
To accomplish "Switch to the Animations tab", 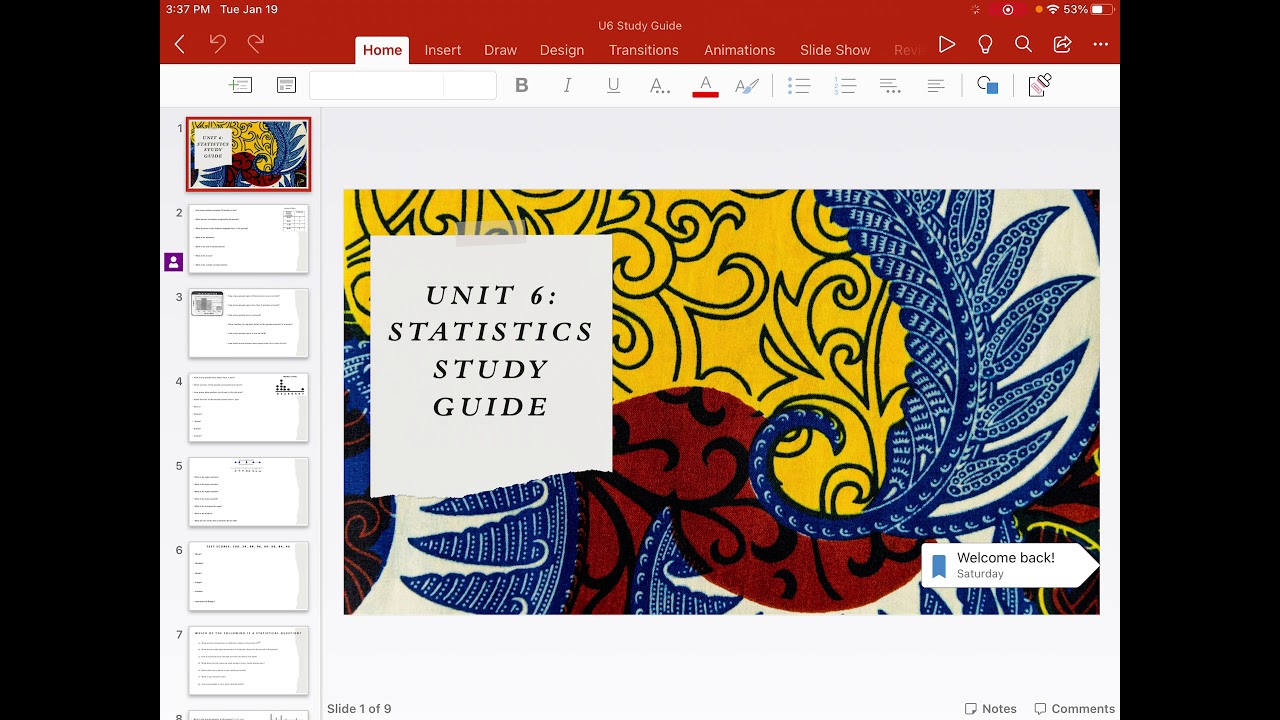I will pyautogui.click(x=739, y=50).
